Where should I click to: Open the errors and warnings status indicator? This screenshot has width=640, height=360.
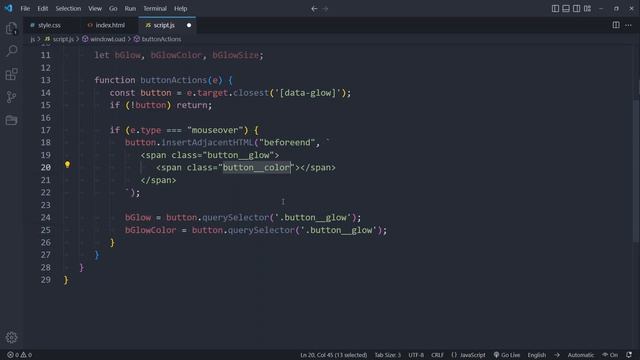coord(20,355)
